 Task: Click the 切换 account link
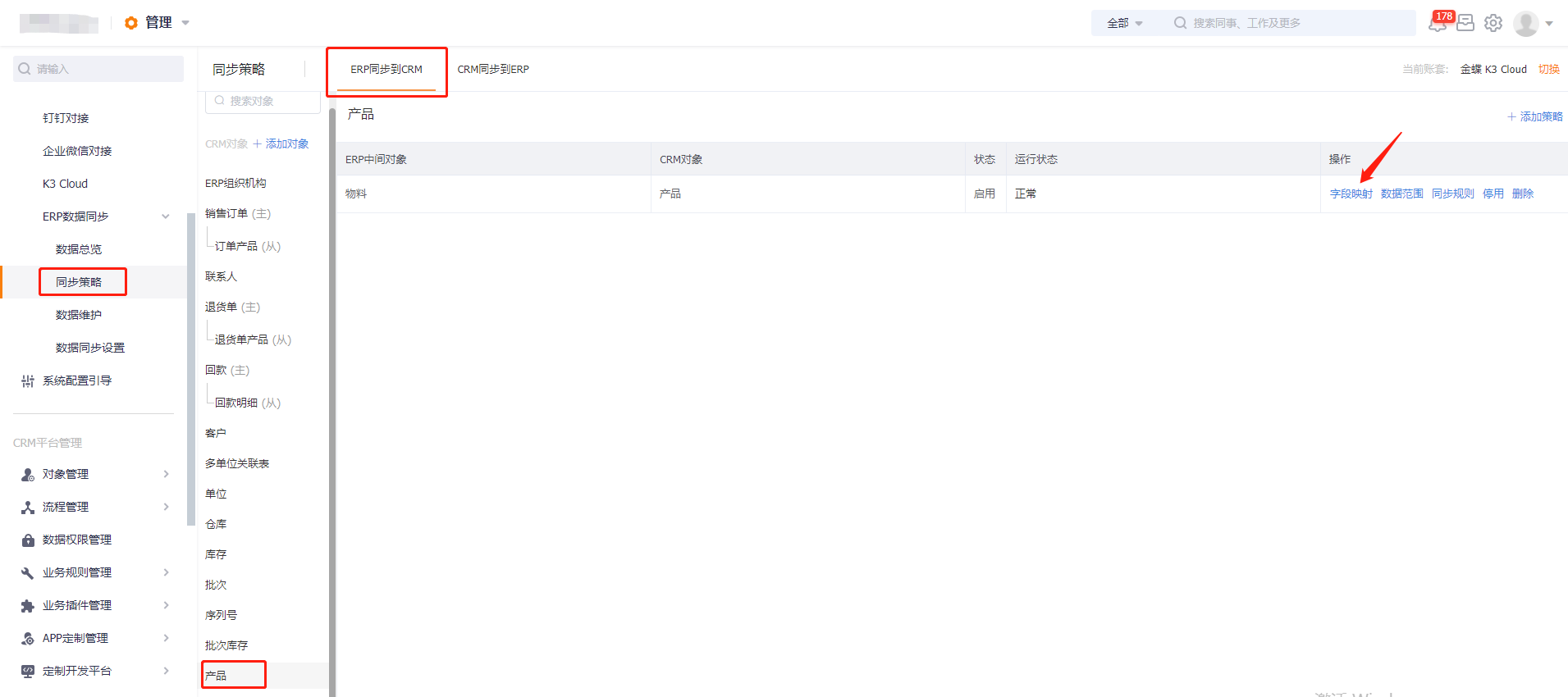(1549, 69)
